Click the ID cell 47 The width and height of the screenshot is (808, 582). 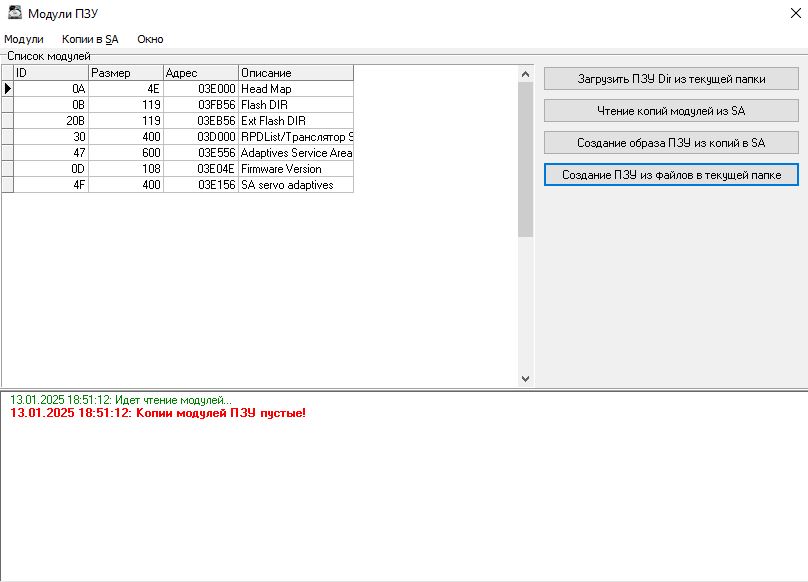51,153
